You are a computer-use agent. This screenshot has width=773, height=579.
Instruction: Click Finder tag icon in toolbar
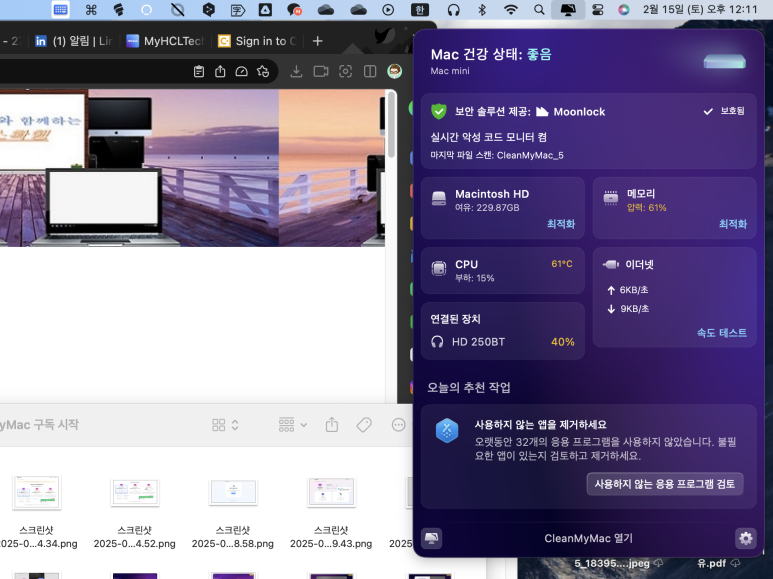tap(364, 425)
